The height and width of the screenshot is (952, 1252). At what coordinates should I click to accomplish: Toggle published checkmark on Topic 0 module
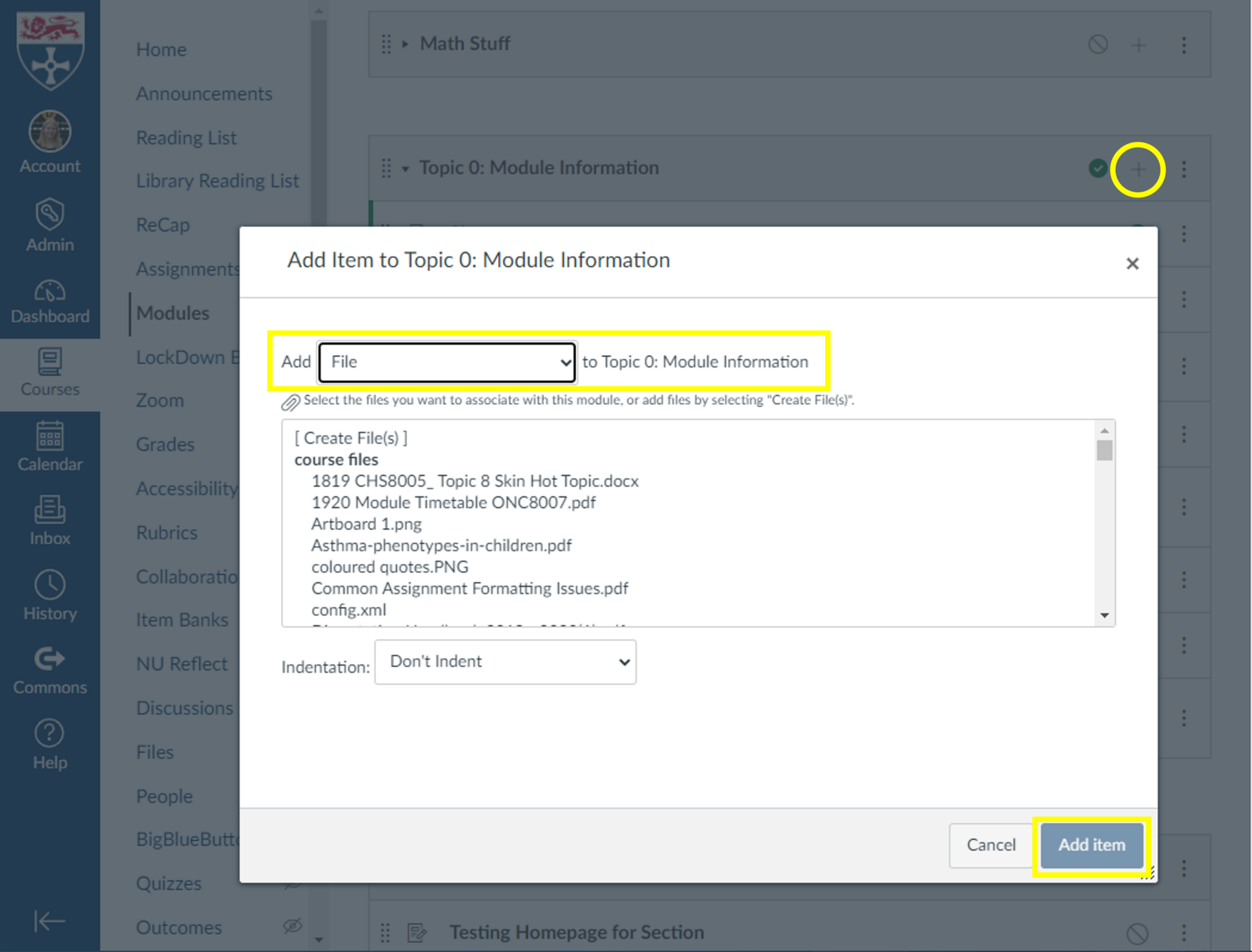click(1098, 168)
